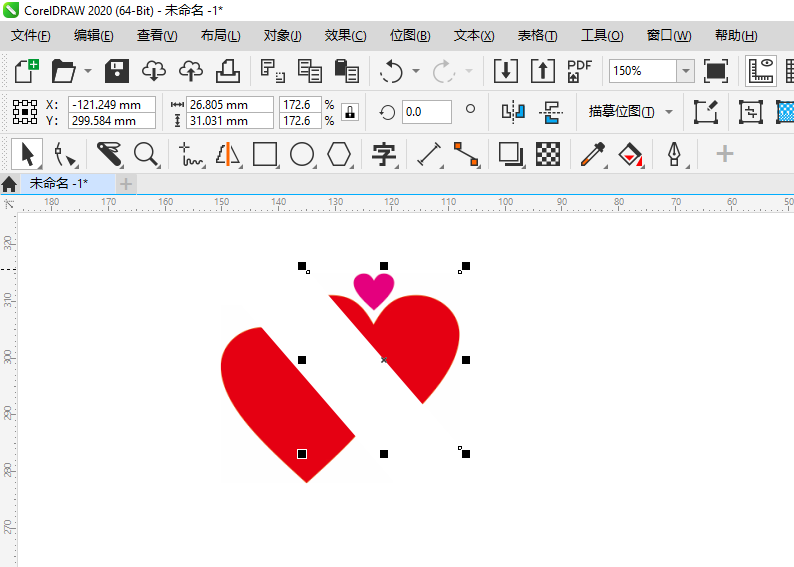Select the Freehand drawing tool
Image resolution: width=794 pixels, height=567 pixels.
pos(191,154)
